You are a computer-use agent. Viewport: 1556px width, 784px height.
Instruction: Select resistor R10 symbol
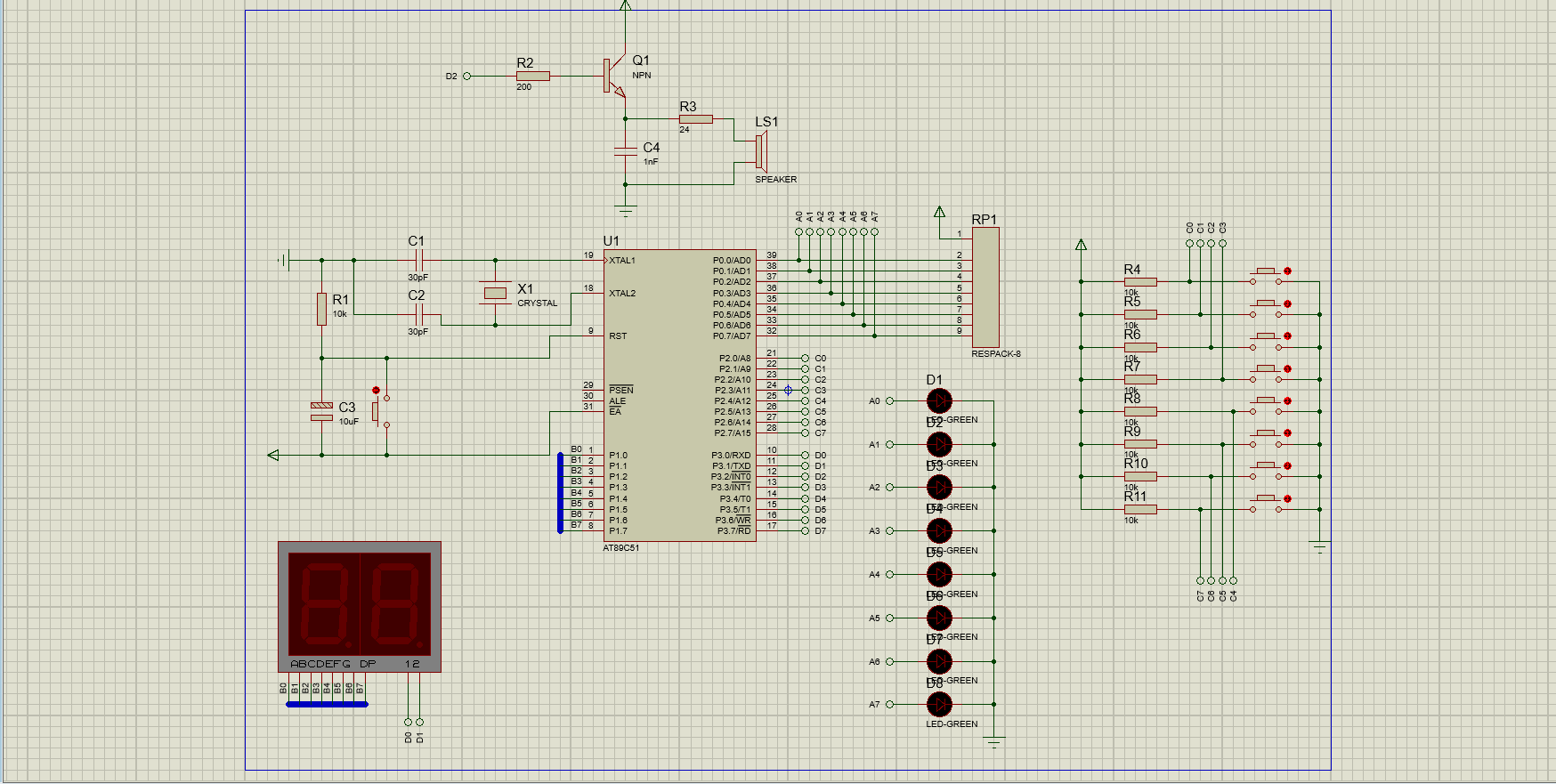click(x=1140, y=477)
